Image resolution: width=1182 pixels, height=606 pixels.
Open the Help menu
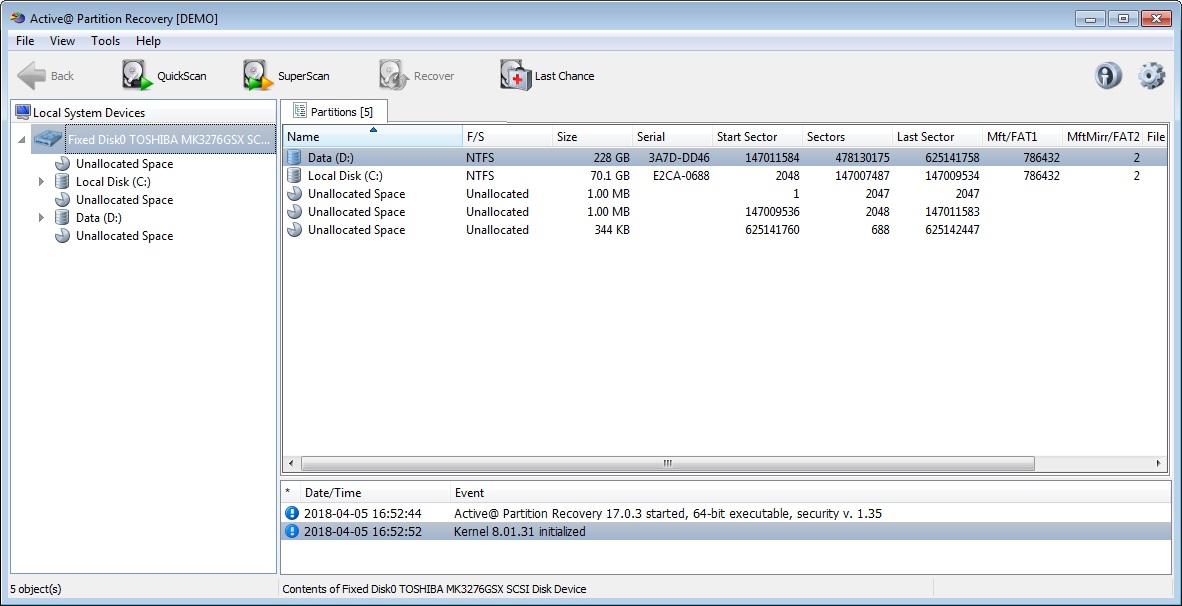(149, 41)
